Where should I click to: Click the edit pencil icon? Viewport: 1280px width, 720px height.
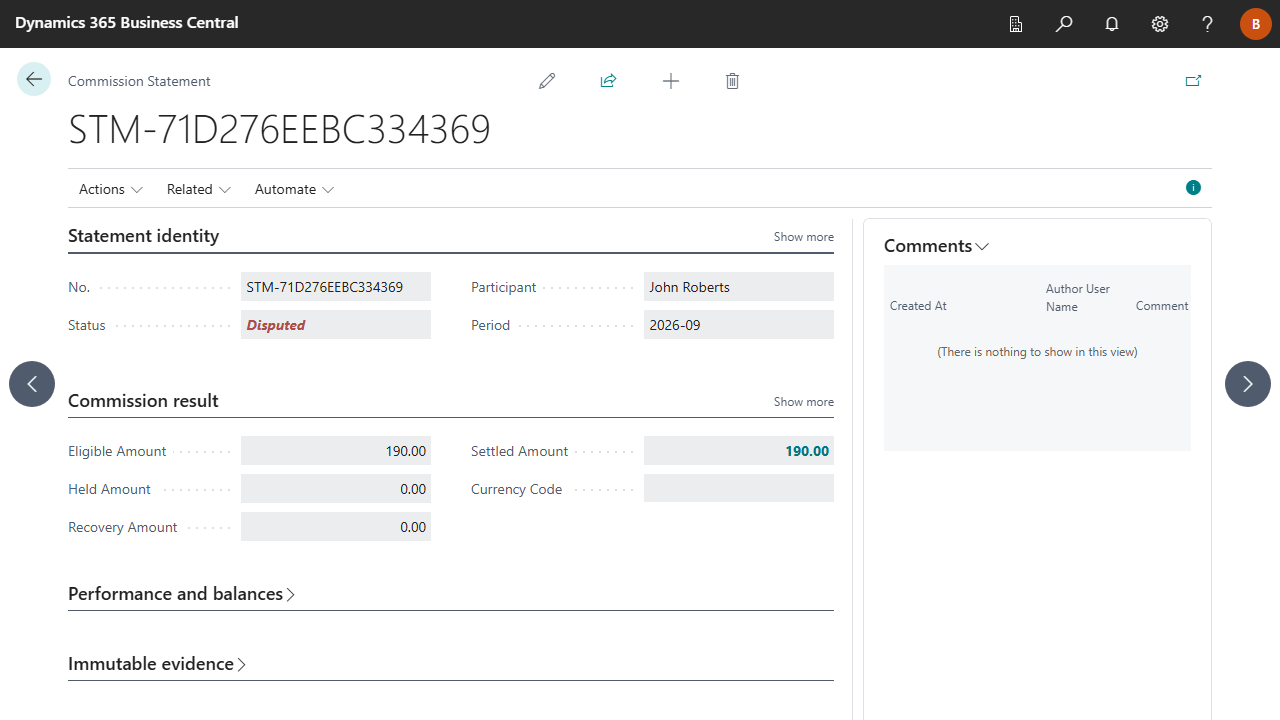pyautogui.click(x=547, y=81)
